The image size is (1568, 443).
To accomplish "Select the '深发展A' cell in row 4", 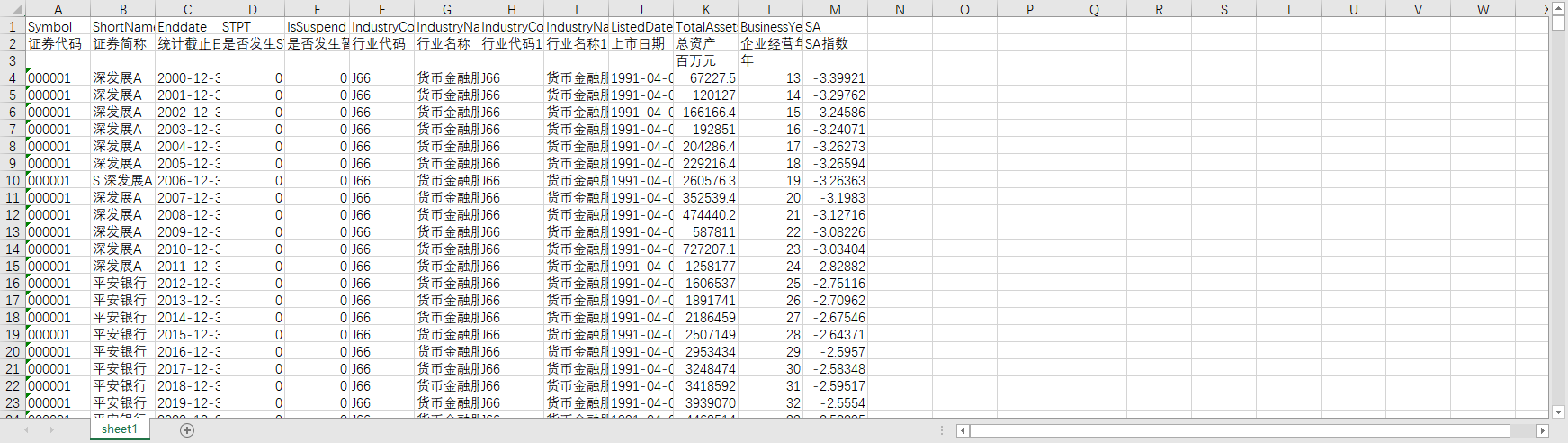I will click(122, 78).
